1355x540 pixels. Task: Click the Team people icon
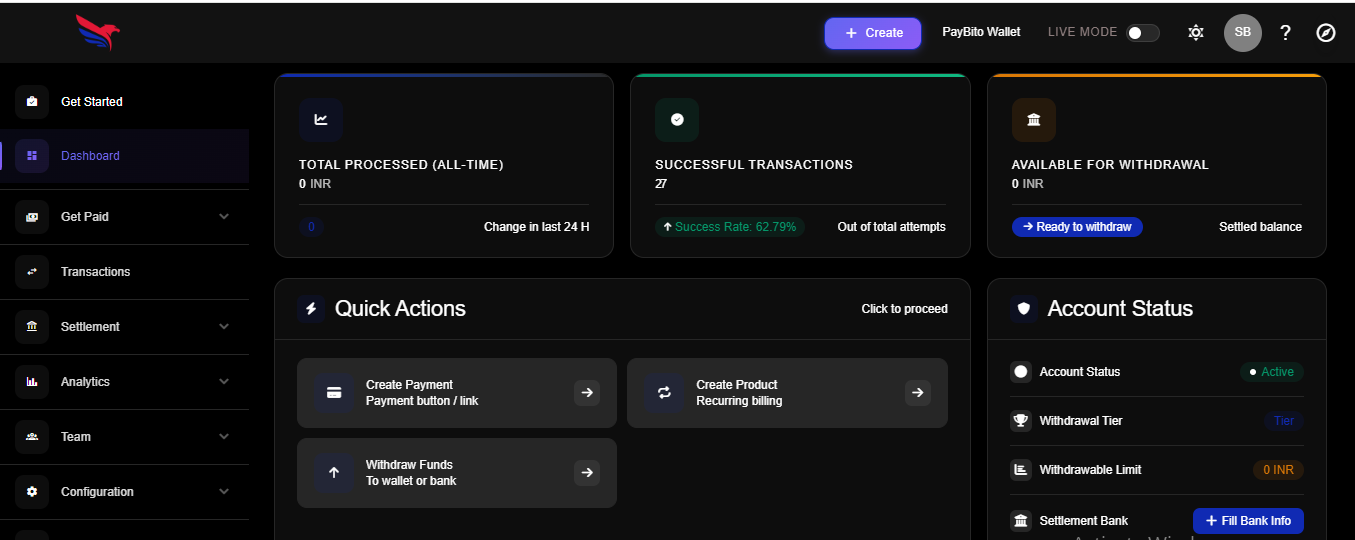(x=32, y=437)
